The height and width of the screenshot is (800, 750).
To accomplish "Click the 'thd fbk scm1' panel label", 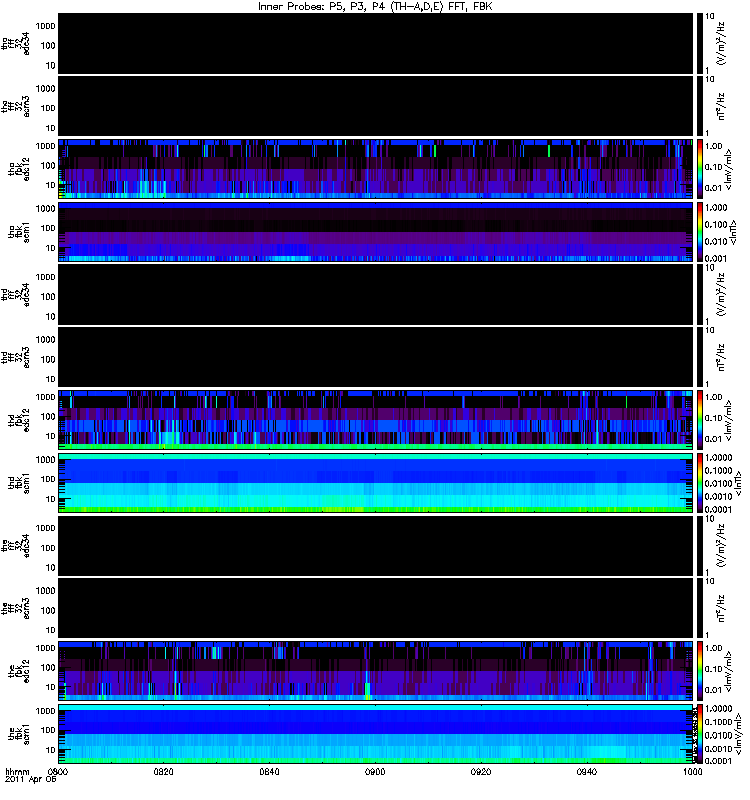I will tap(19, 483).
